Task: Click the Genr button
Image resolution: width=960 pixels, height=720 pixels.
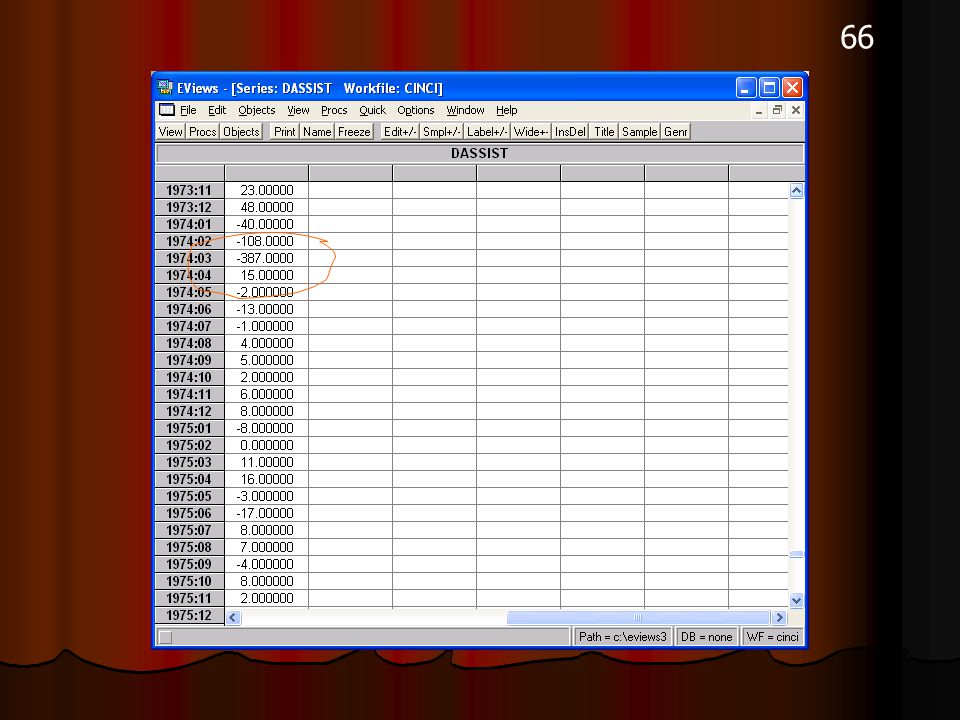Action: (x=675, y=132)
